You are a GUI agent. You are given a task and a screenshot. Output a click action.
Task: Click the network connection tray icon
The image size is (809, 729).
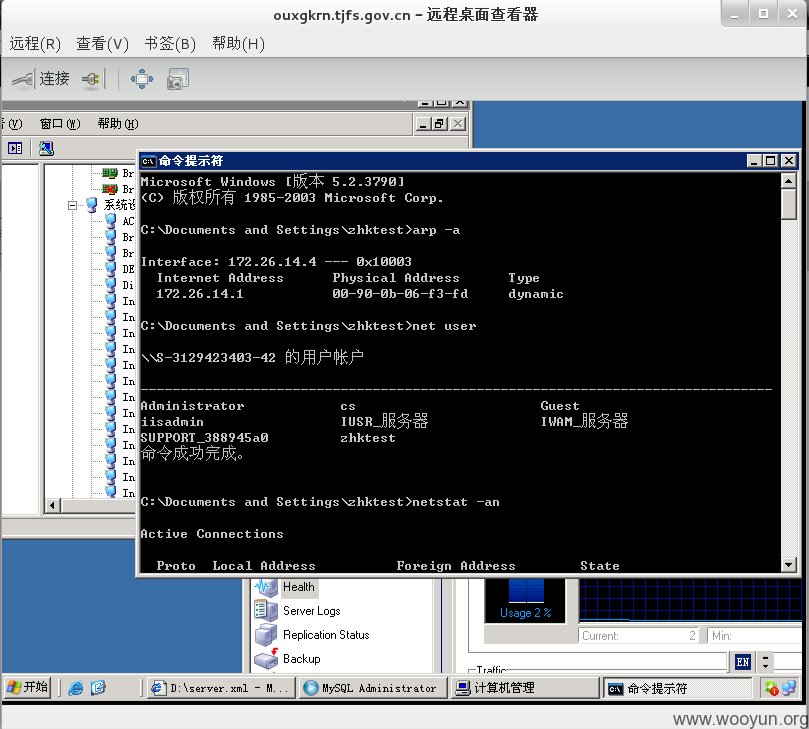[789, 688]
